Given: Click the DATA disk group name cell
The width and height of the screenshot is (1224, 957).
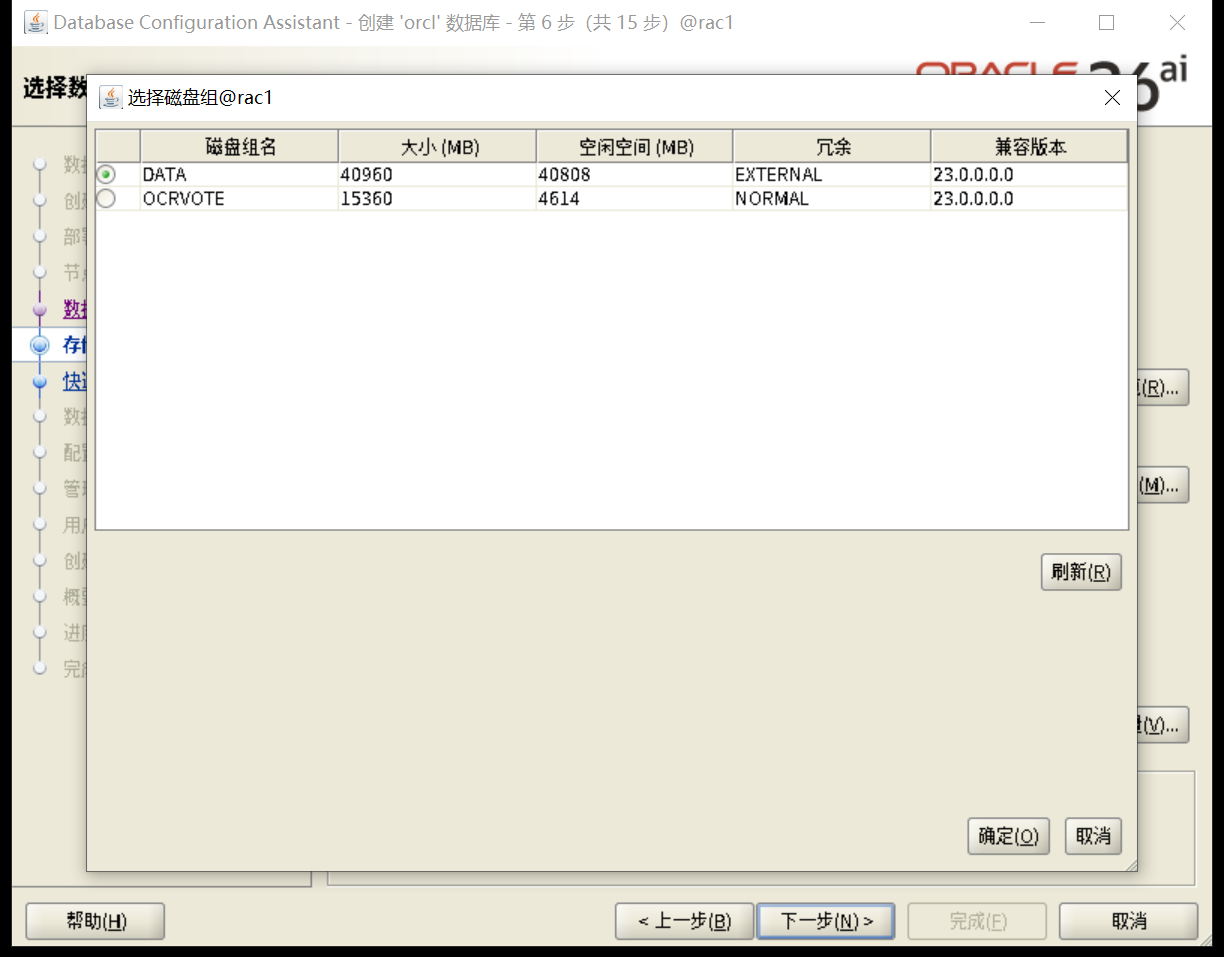Looking at the screenshot, I should point(240,175).
